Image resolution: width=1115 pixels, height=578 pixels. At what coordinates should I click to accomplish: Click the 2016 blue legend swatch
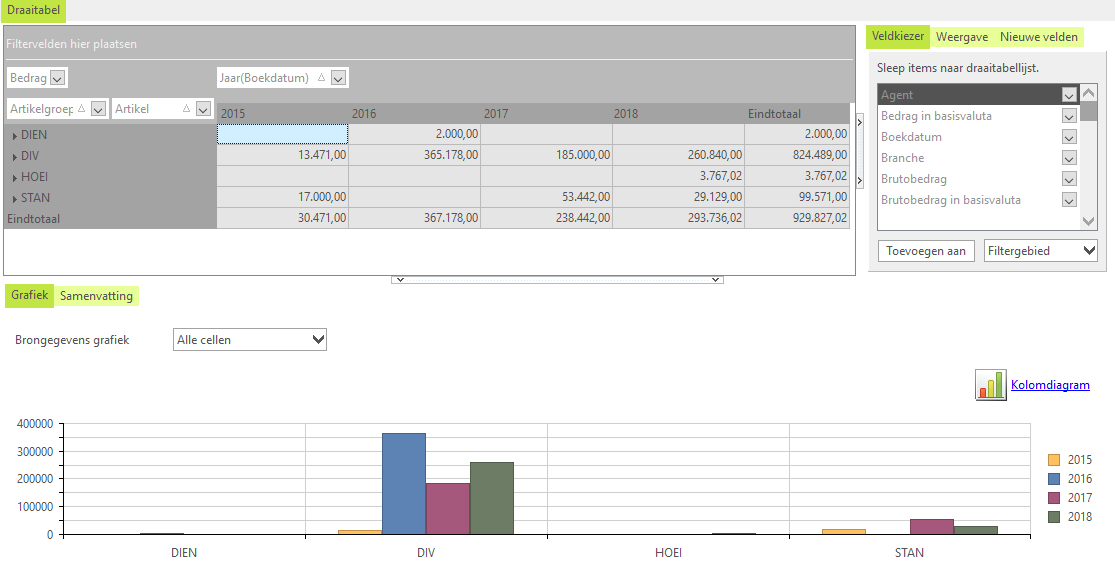(1054, 479)
